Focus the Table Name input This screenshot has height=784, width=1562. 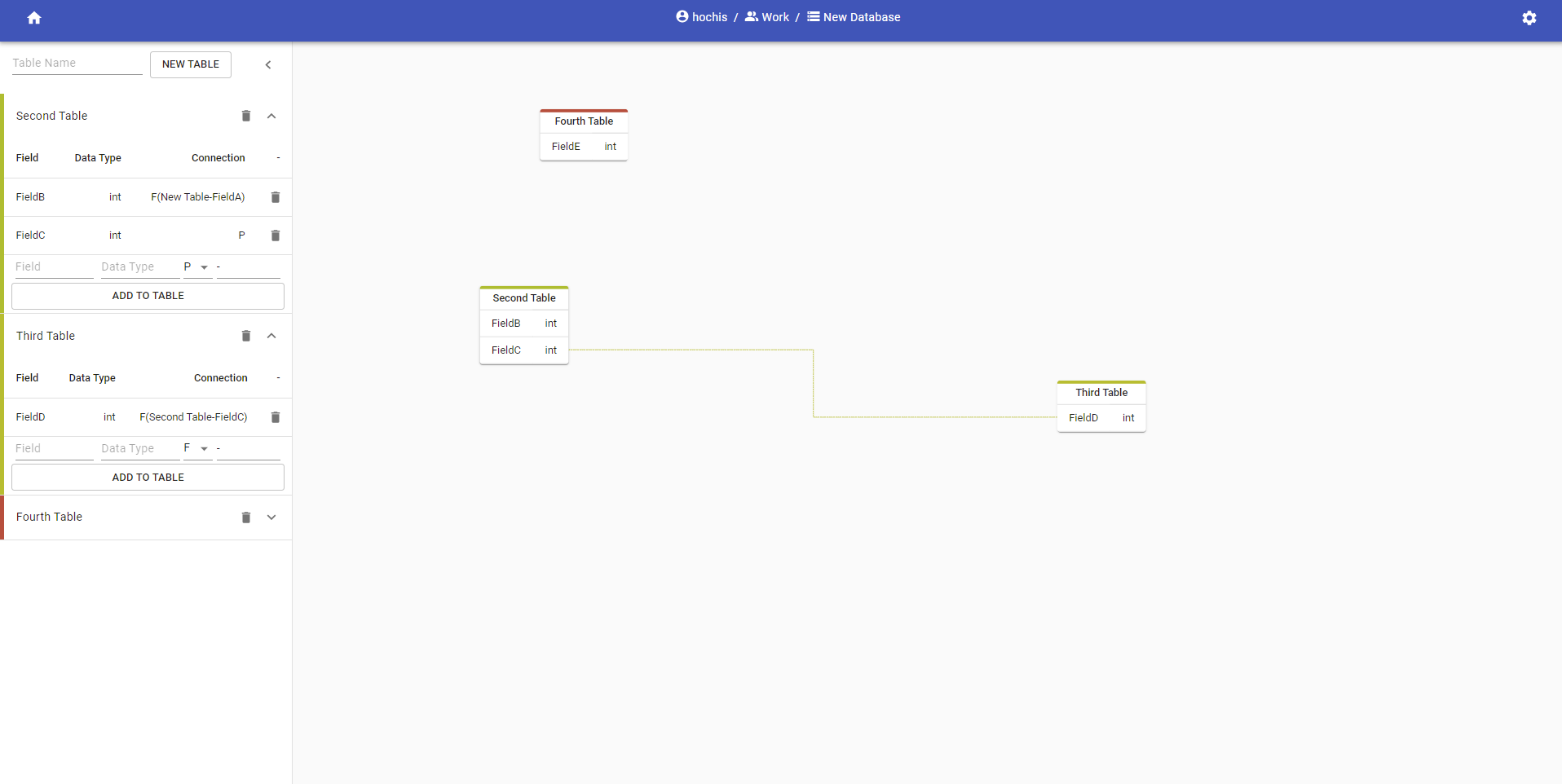coord(77,64)
